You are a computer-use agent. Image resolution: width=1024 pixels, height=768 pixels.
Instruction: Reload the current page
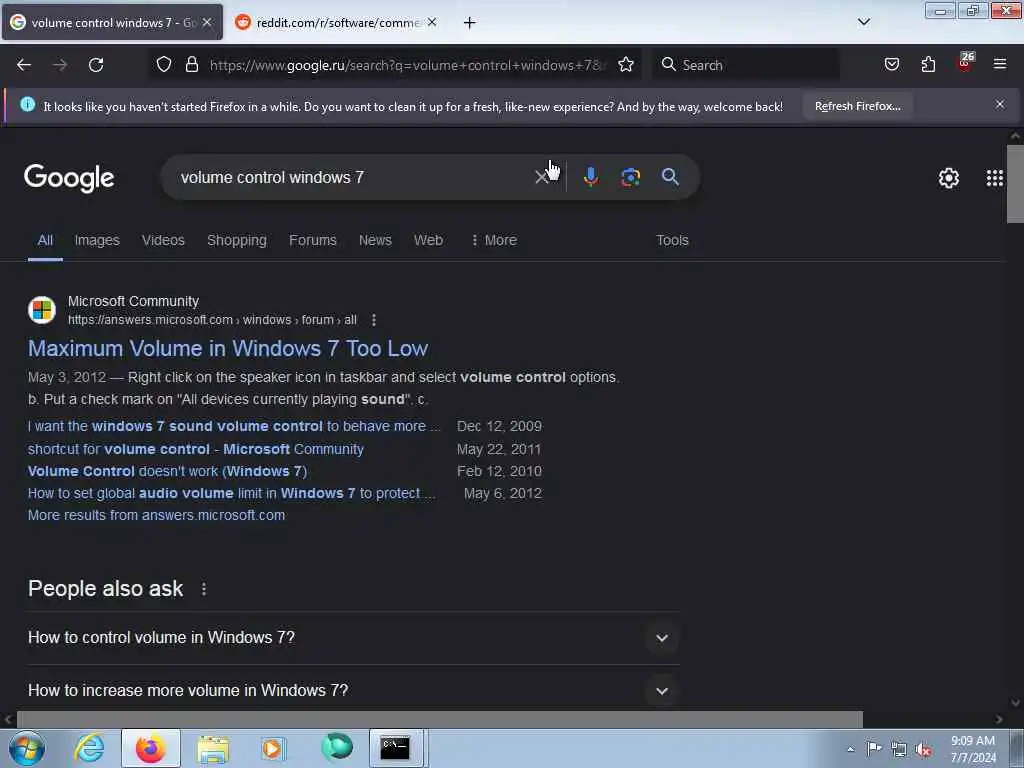point(96,65)
